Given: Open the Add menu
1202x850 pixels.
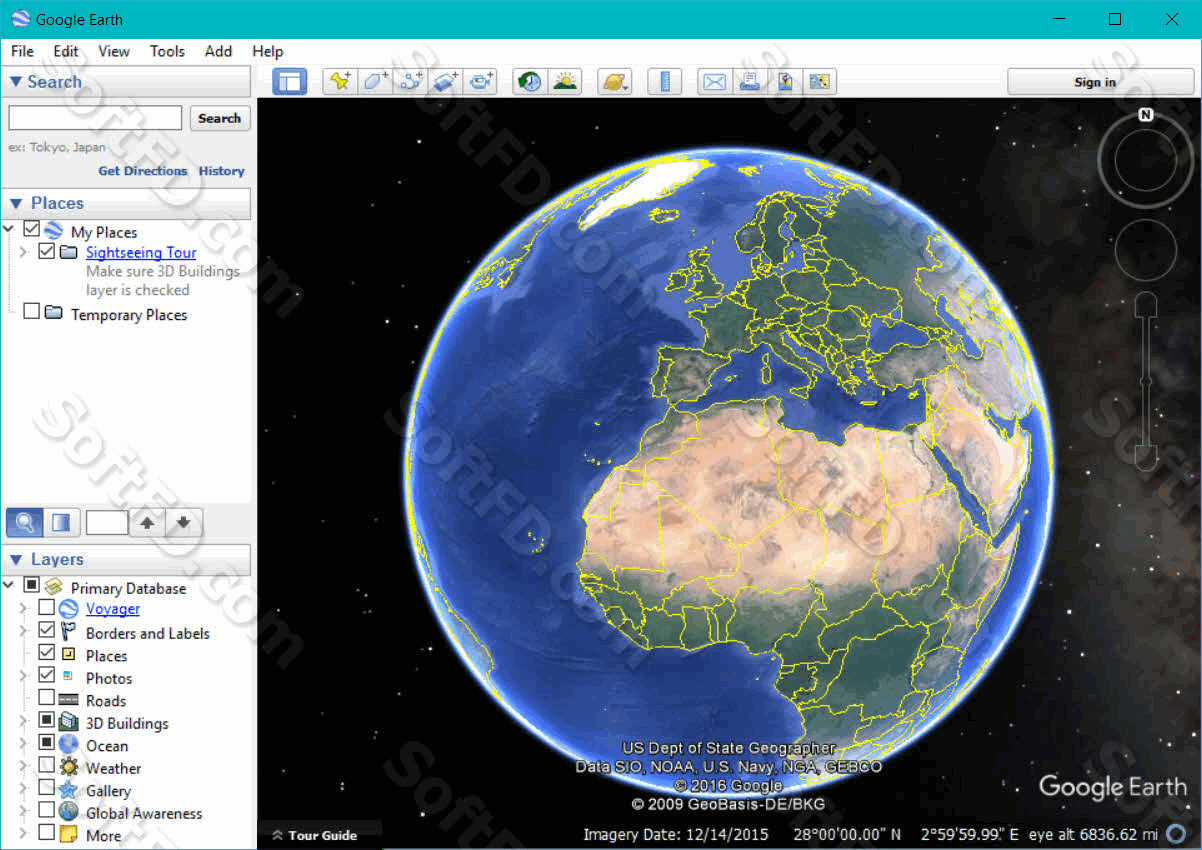Looking at the screenshot, I should pos(218,51).
